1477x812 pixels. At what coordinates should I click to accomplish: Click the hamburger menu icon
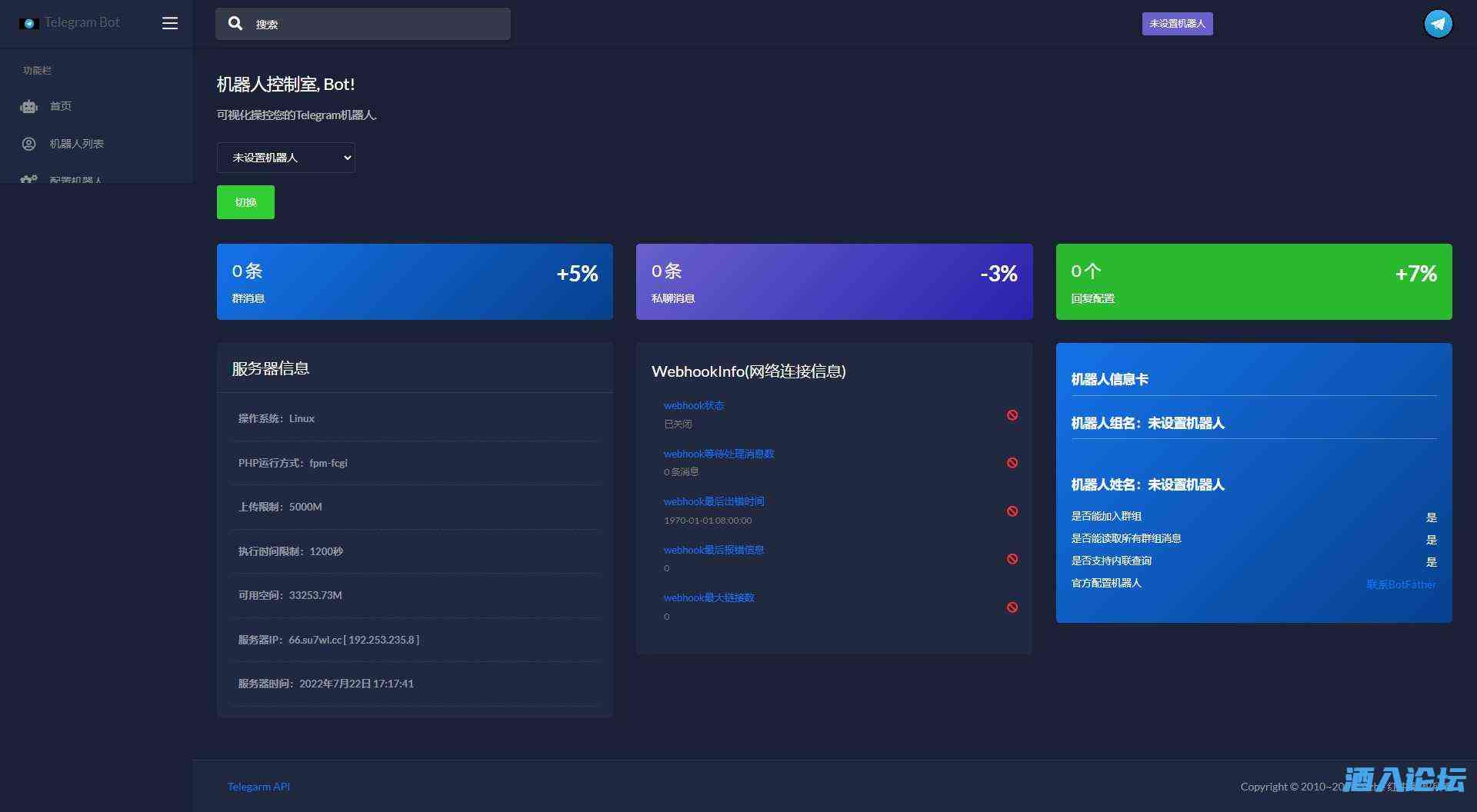pyautogui.click(x=170, y=23)
